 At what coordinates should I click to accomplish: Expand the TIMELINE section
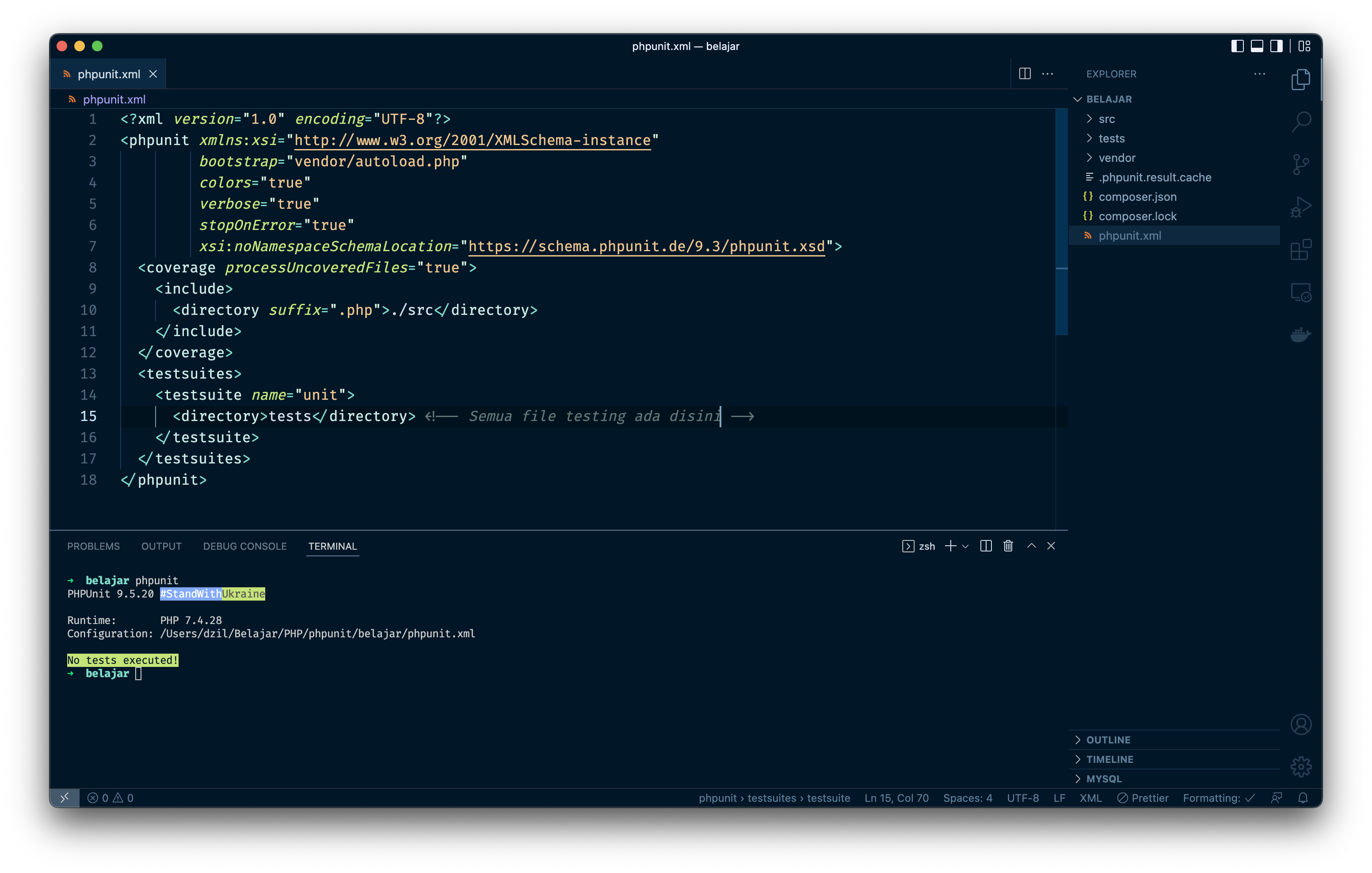click(x=1175, y=759)
